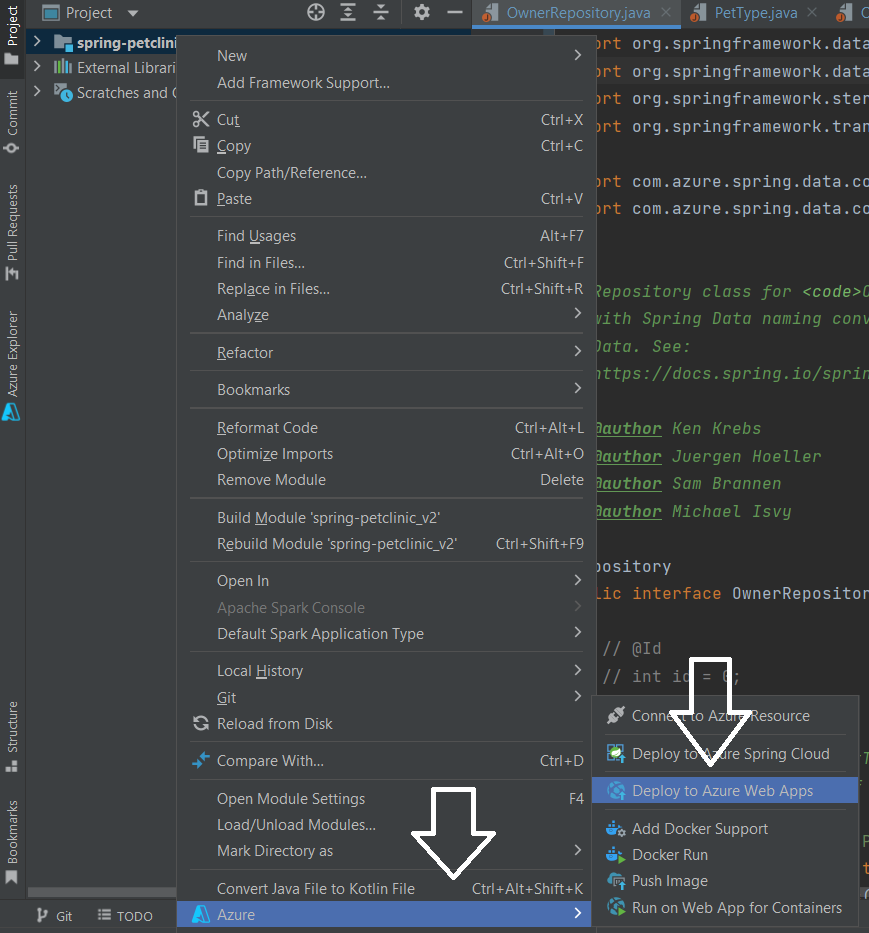869x933 pixels.
Task: Choose Build Module 'spring-petclinic_v2'
Action: pos(386,517)
